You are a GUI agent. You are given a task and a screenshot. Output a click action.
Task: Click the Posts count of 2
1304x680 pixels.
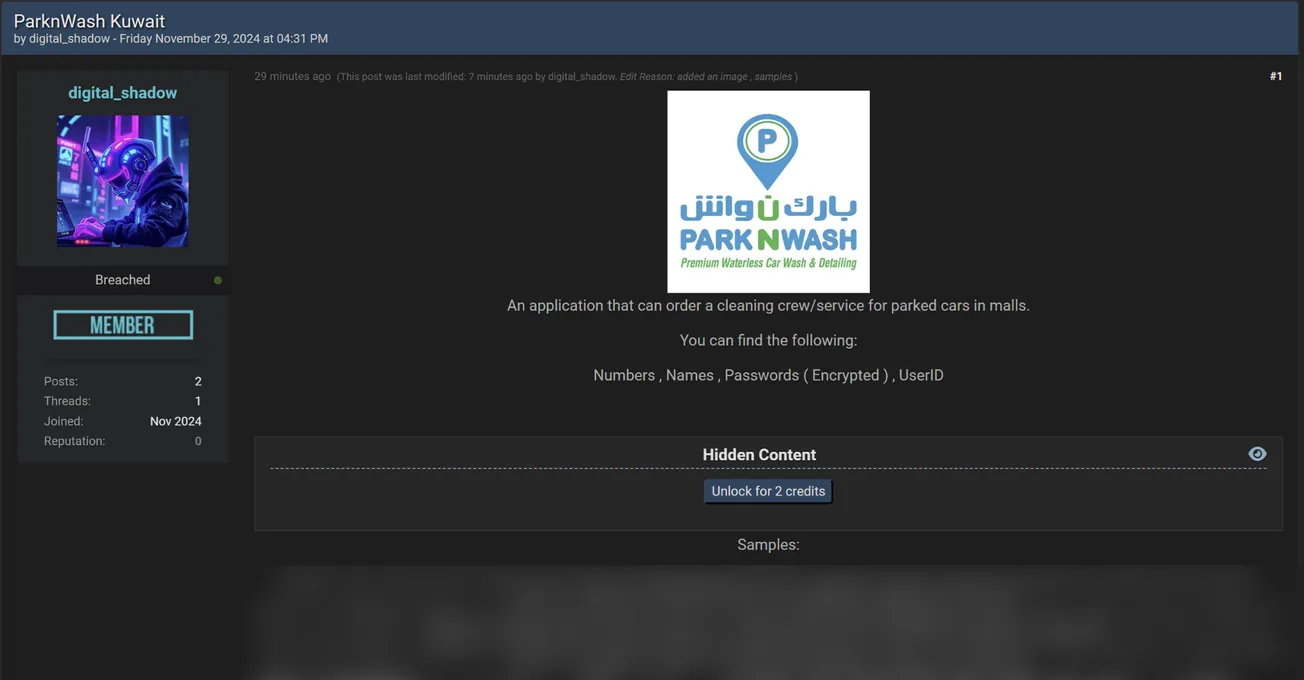pyautogui.click(x=197, y=381)
